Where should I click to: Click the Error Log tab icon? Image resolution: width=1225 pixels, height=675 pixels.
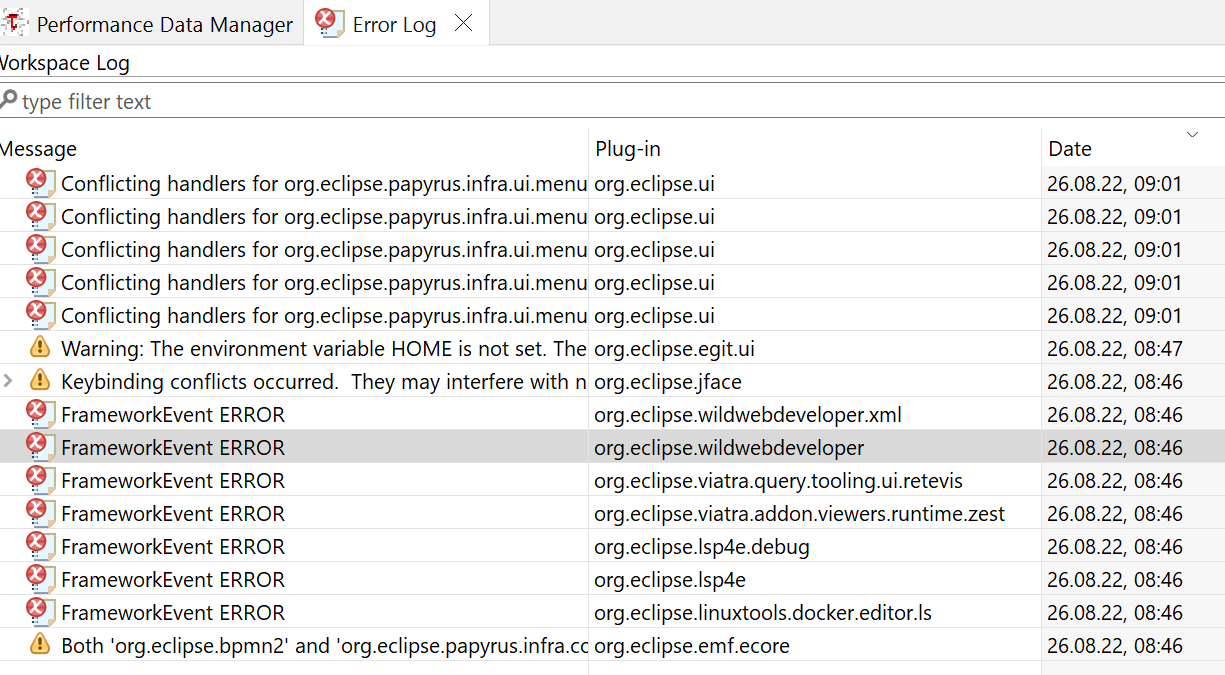point(330,23)
